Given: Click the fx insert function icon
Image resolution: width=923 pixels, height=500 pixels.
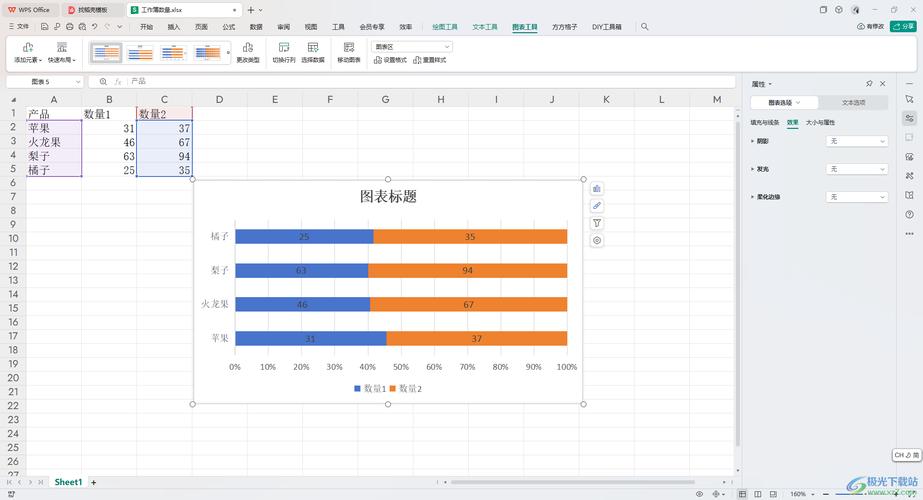Looking at the screenshot, I should [118, 82].
